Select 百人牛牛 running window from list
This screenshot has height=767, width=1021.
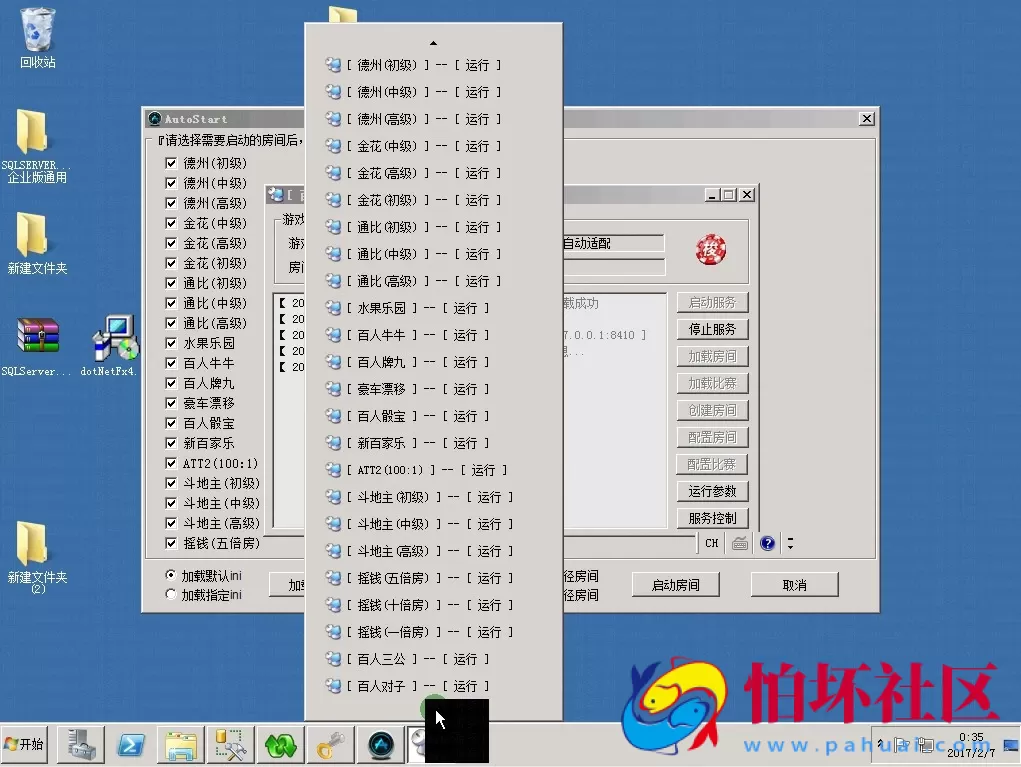point(410,335)
